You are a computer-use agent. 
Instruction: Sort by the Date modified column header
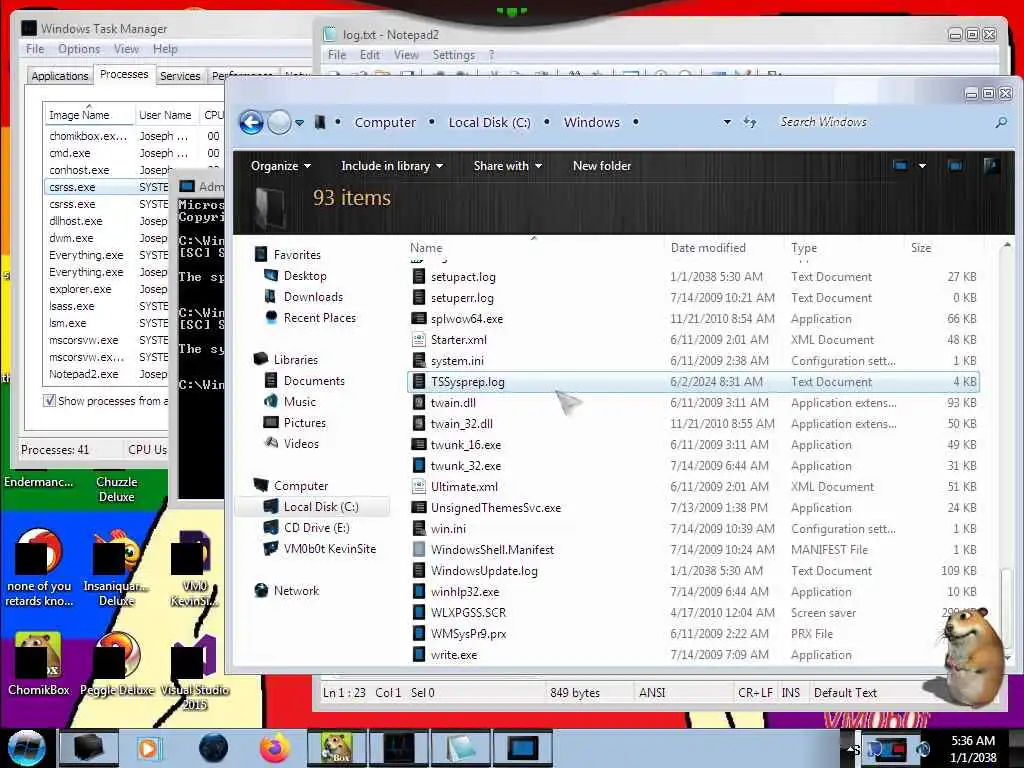[x=708, y=248]
